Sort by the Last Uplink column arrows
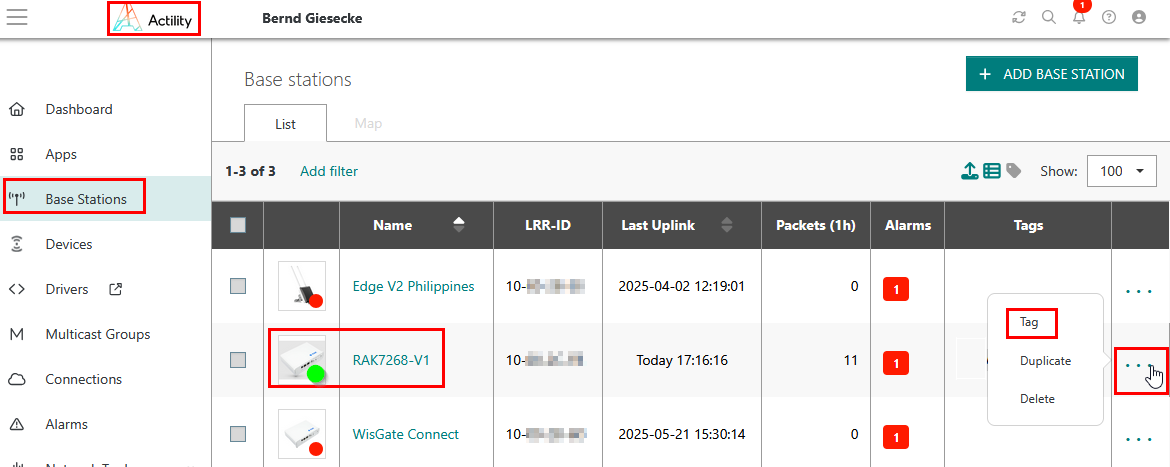Image resolution: width=1170 pixels, height=467 pixels. (728, 225)
